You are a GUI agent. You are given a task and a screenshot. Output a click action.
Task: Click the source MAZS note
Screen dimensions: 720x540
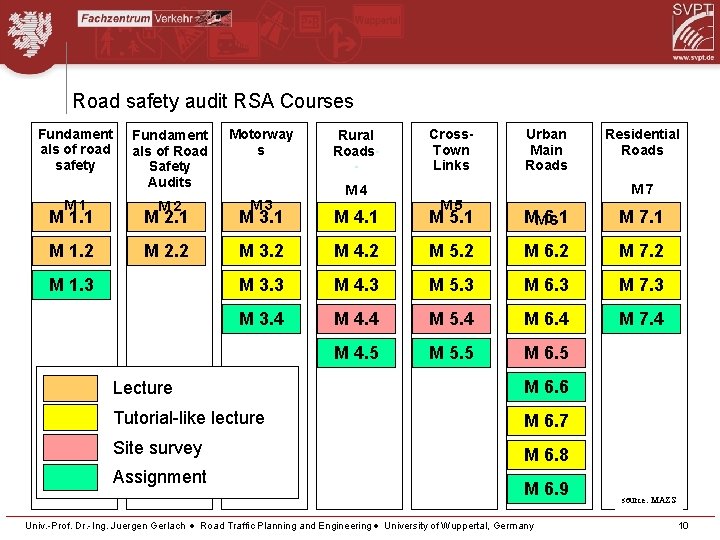[x=648, y=500]
